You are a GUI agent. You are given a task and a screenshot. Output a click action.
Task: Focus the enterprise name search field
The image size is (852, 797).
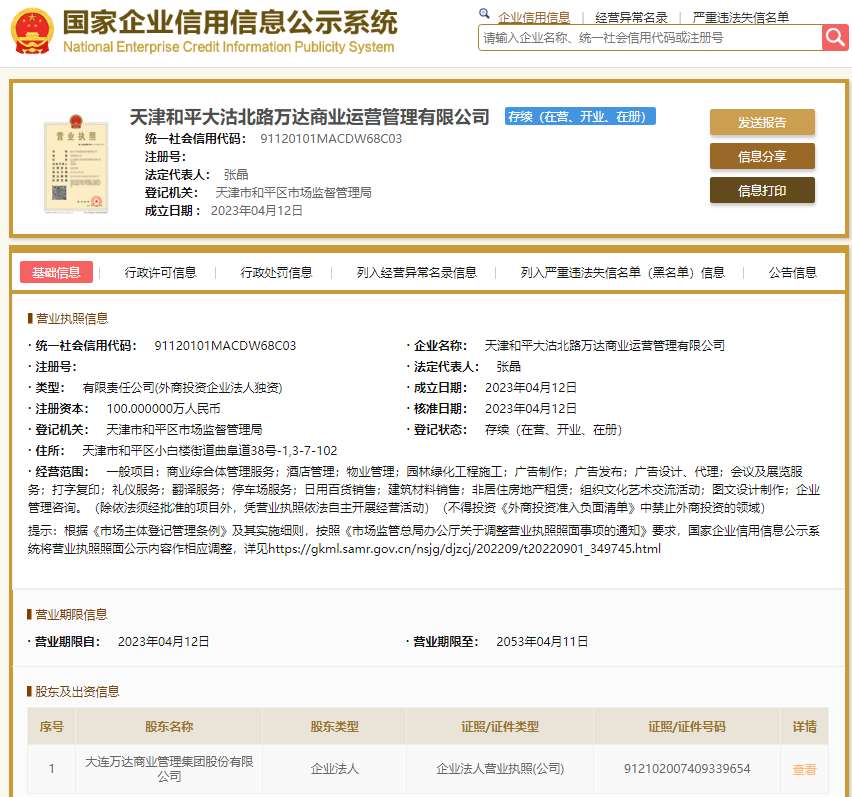click(650, 37)
